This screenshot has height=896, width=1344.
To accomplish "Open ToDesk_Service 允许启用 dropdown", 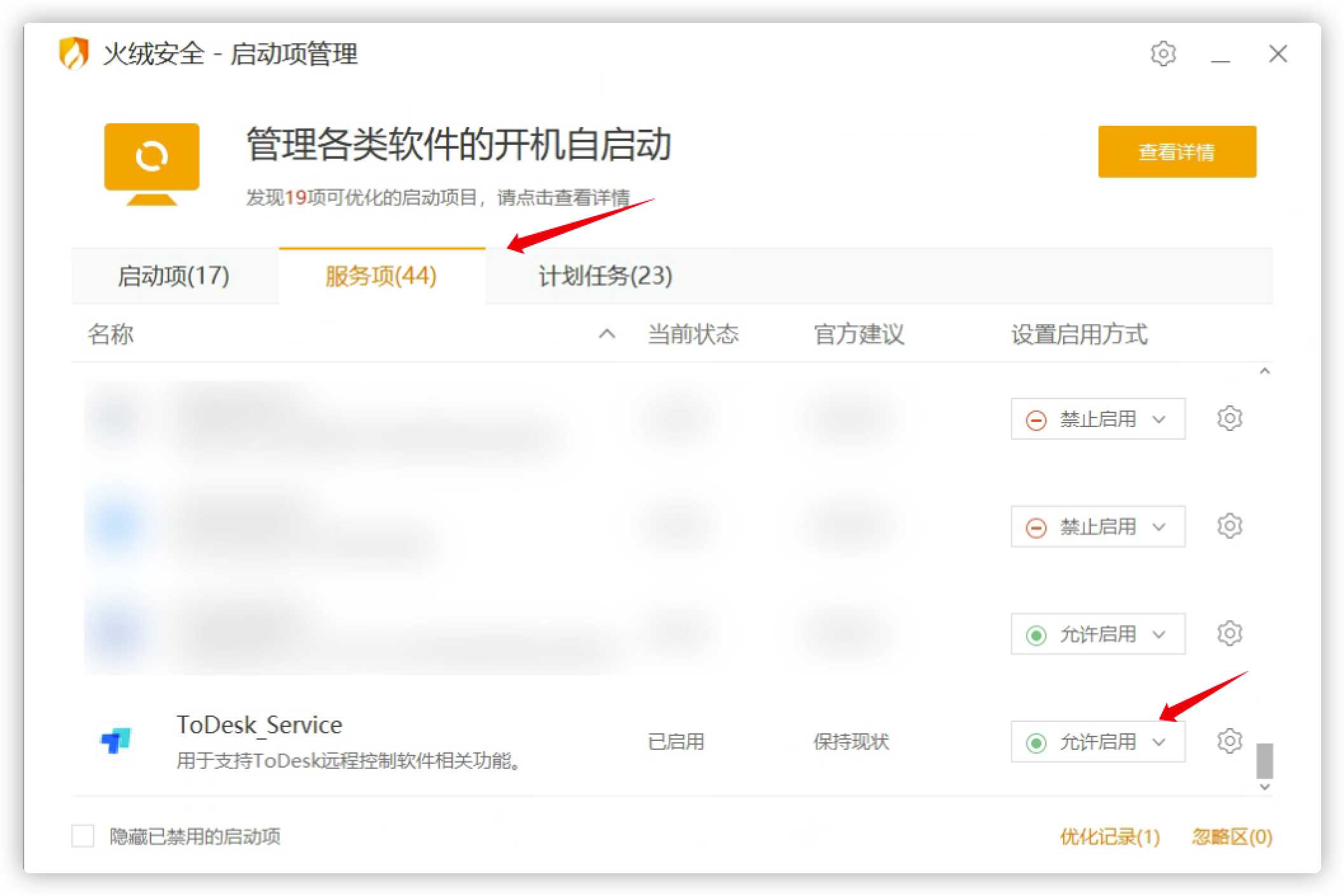I will click(1097, 742).
